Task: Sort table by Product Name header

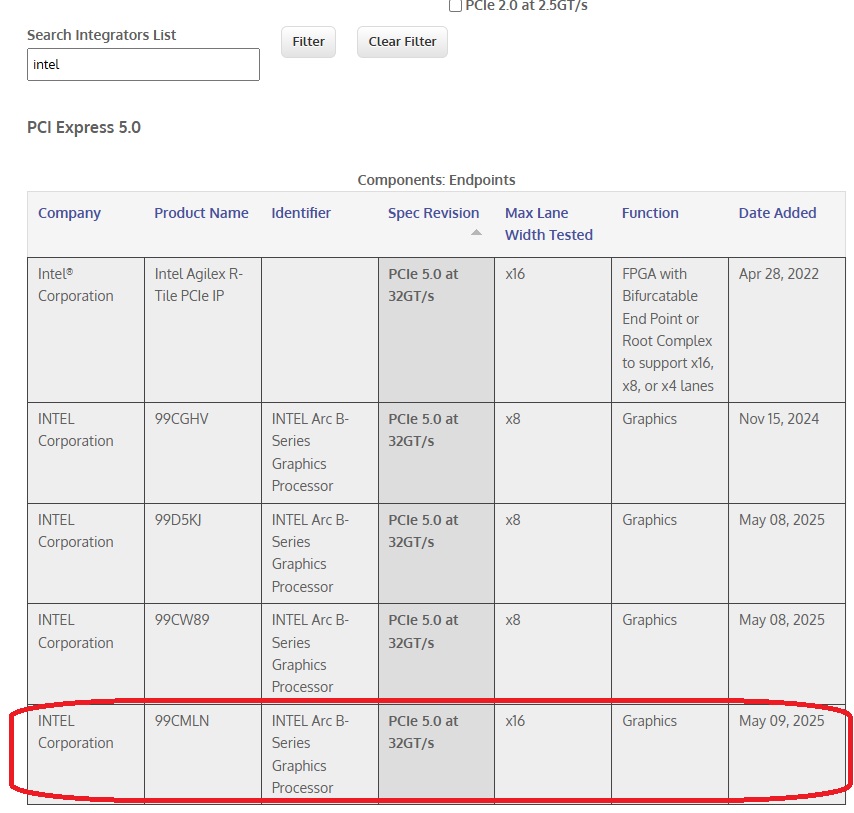Action: 201,213
